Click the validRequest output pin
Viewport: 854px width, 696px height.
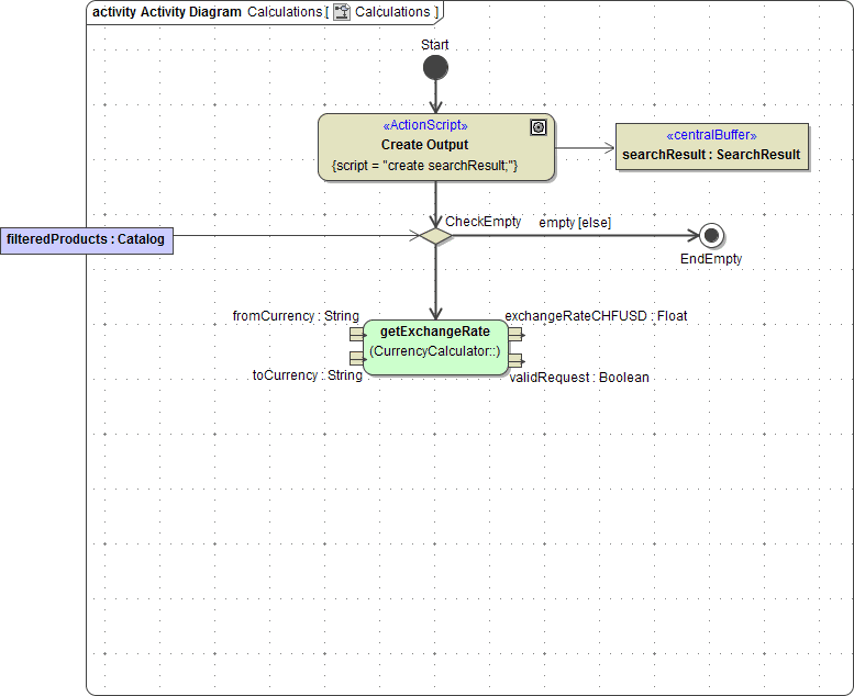tap(515, 360)
